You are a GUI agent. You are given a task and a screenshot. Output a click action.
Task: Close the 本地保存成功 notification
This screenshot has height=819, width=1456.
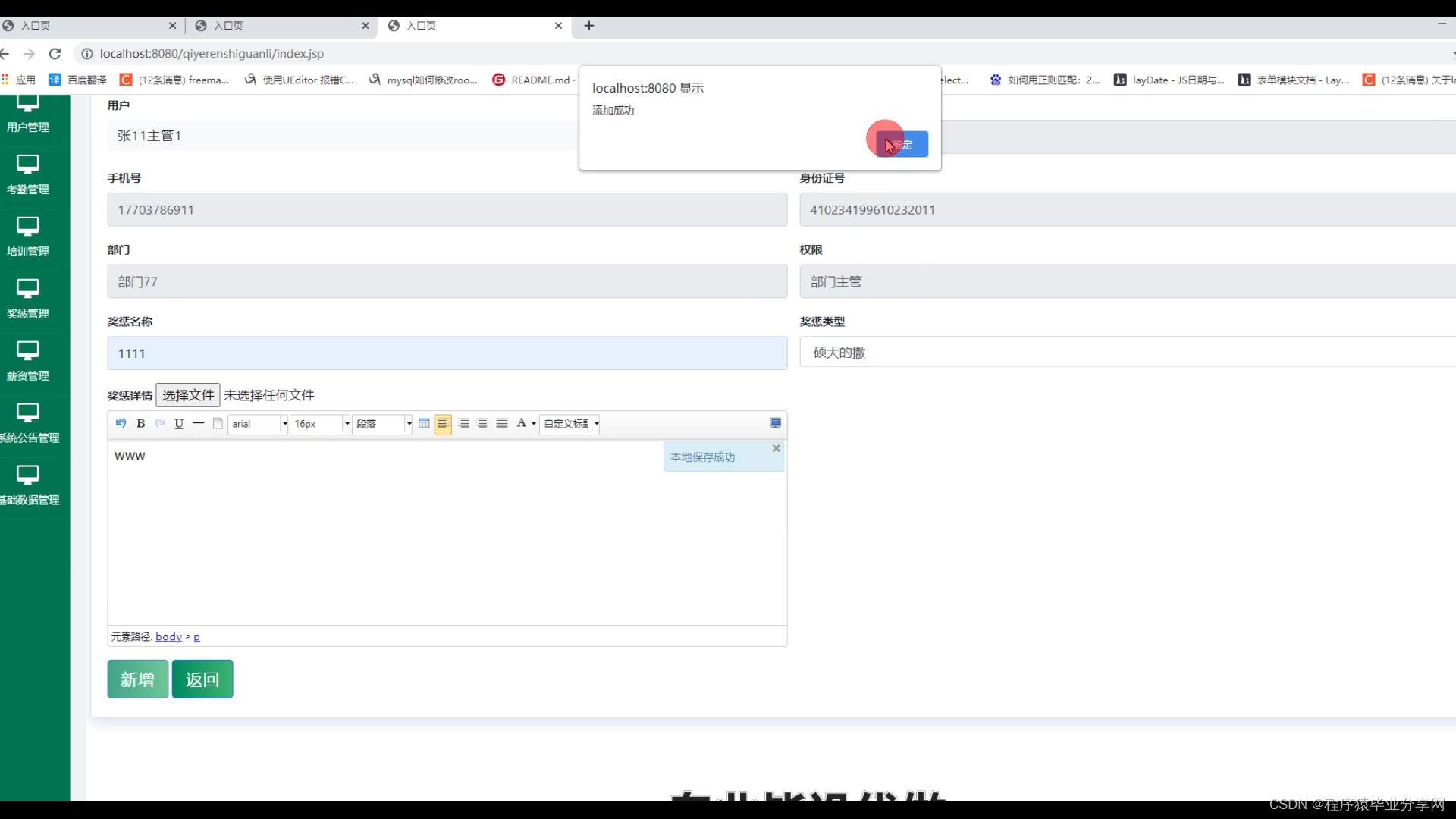776,448
